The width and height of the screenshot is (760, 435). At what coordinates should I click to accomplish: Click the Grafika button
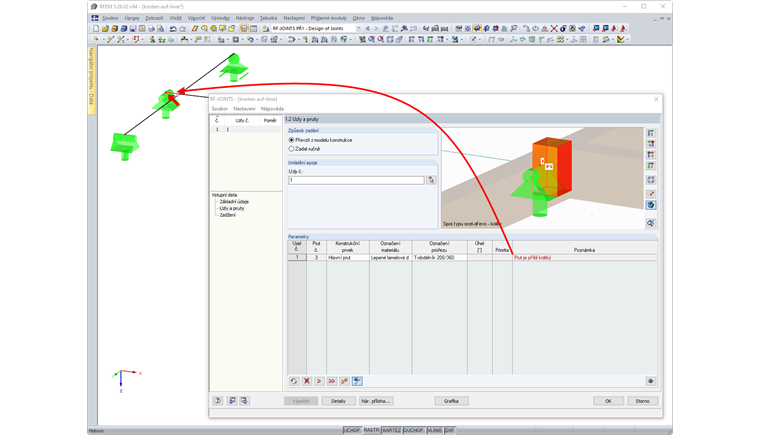451,401
